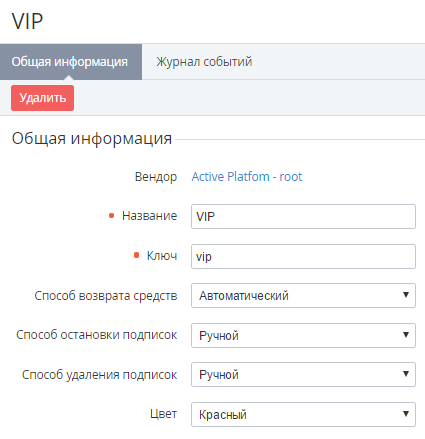The image size is (425, 439).
Task: Open the Способ удаления подписок combo box
Action: [303, 374]
